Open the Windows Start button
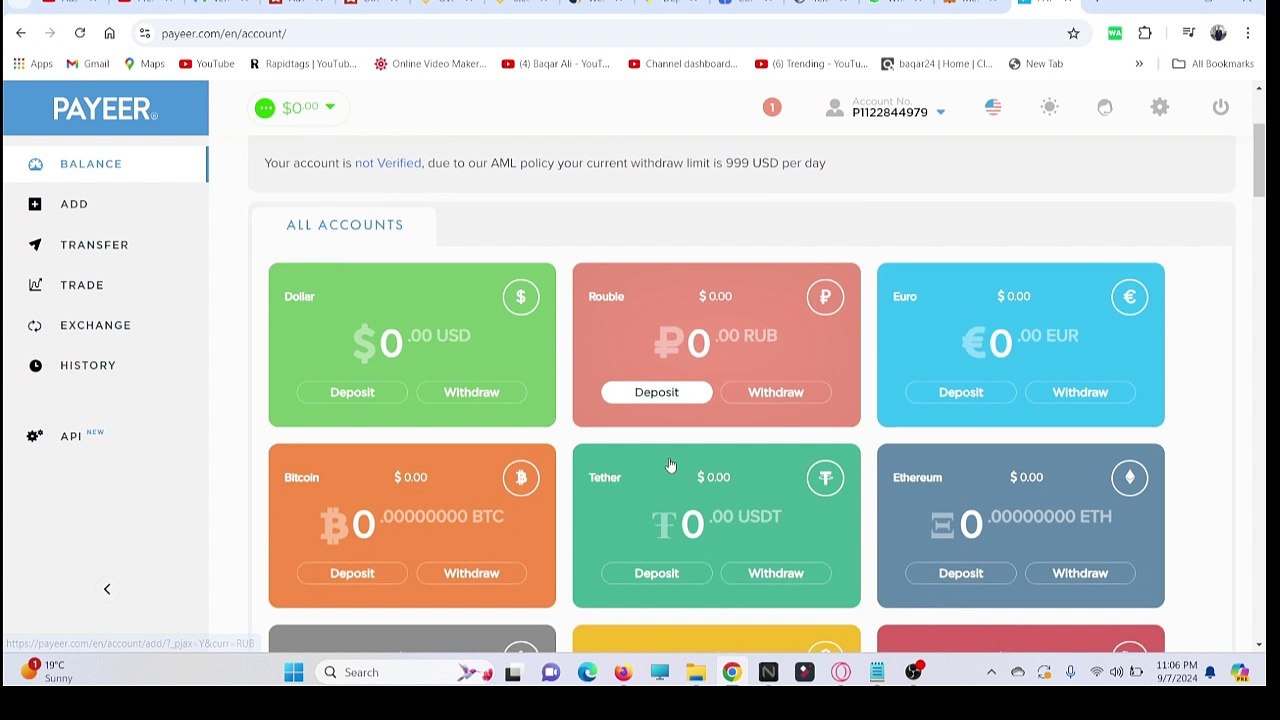Image resolution: width=1280 pixels, height=720 pixels. point(293,672)
